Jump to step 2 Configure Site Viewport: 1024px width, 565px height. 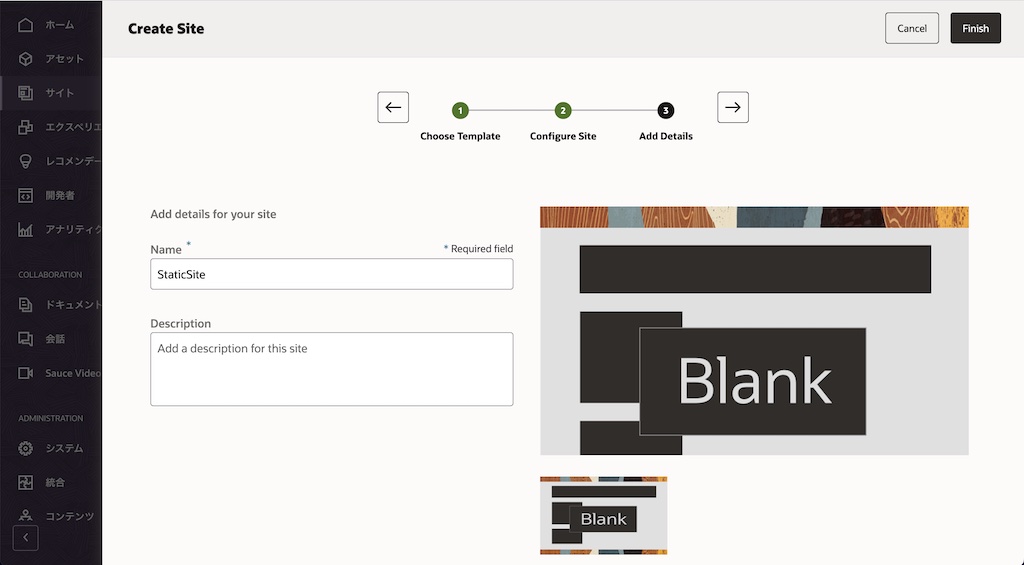click(563, 111)
